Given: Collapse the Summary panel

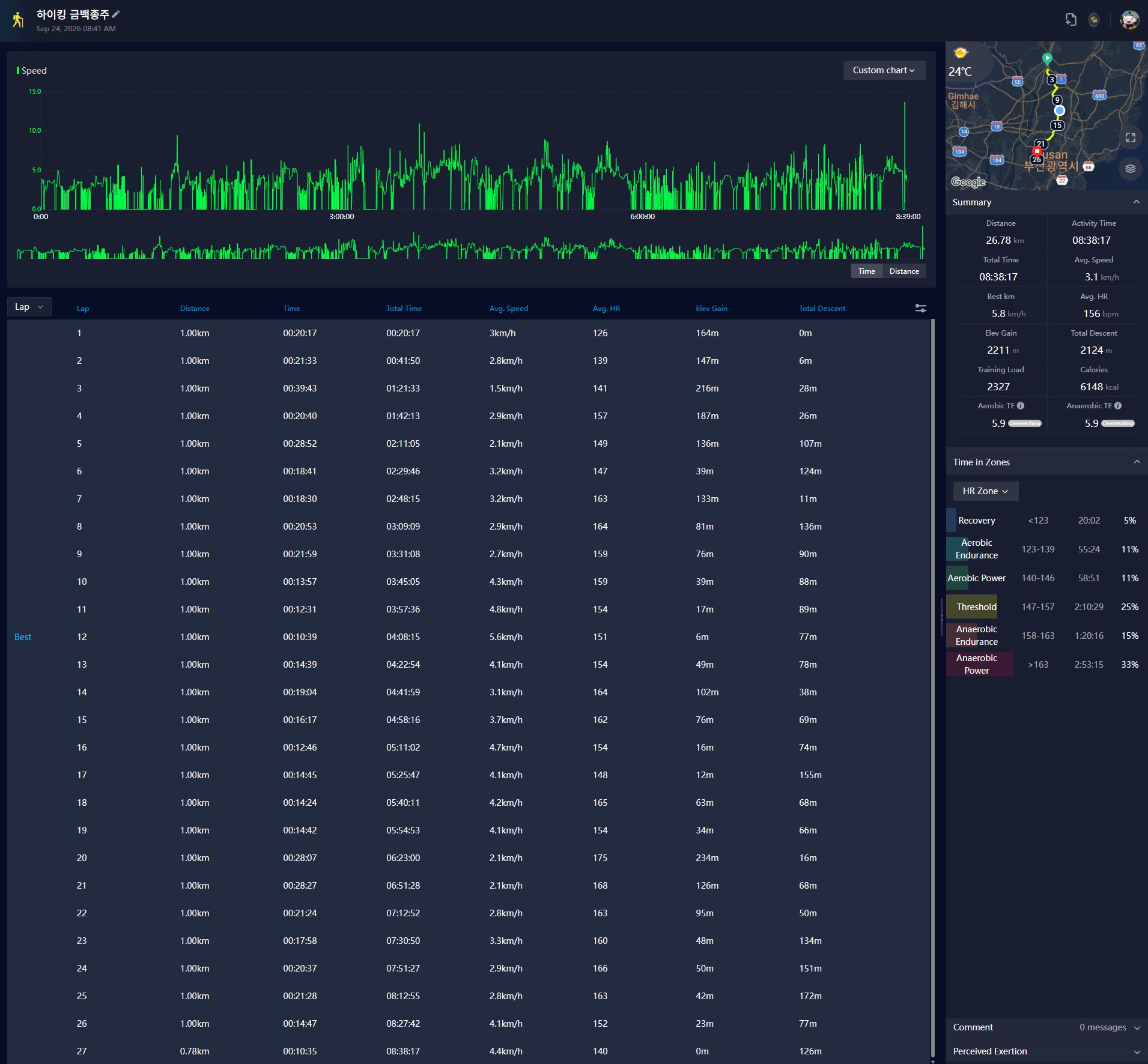Looking at the screenshot, I should tap(1136, 202).
